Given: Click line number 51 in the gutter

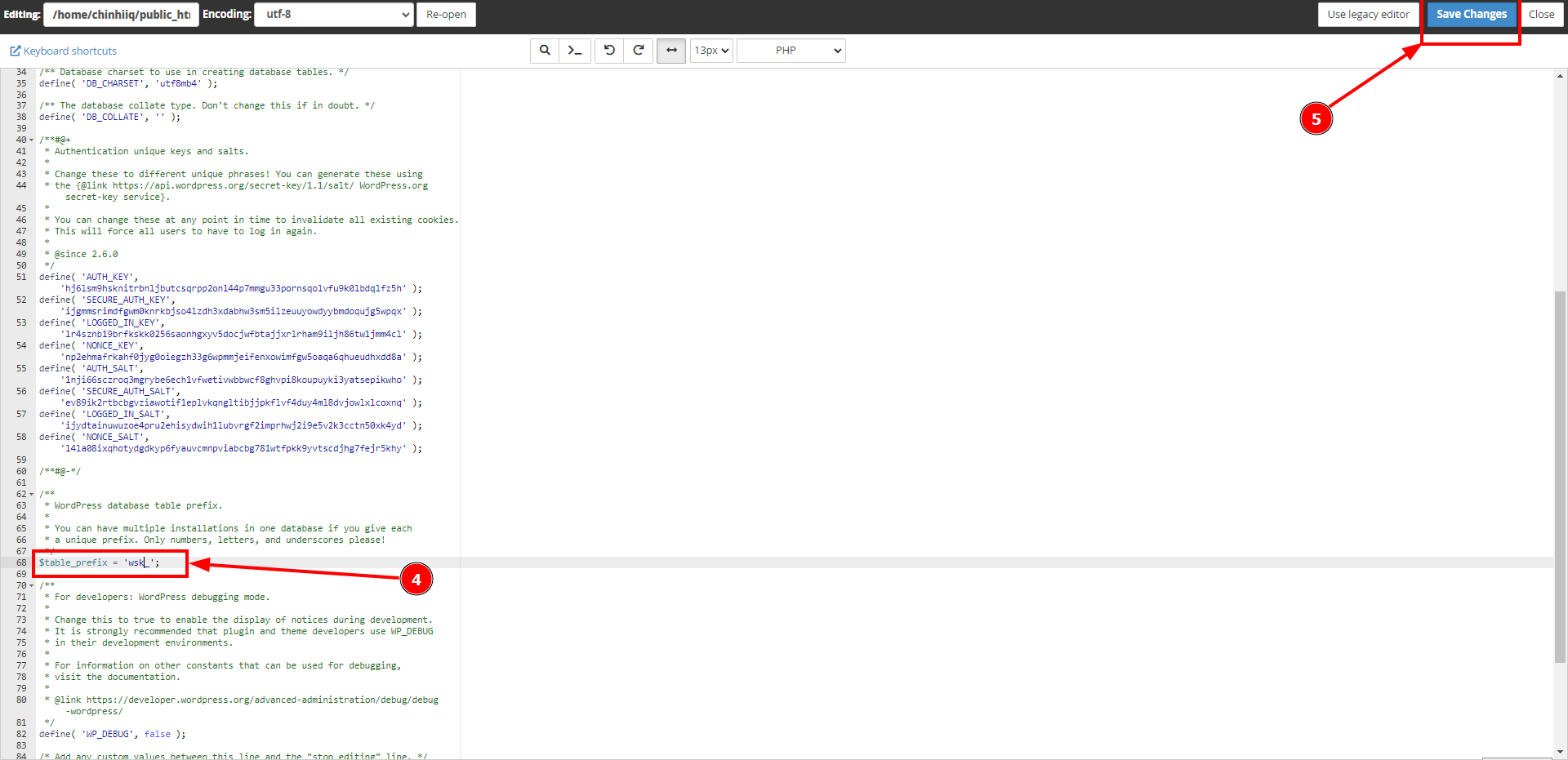Looking at the screenshot, I should 21,277.
